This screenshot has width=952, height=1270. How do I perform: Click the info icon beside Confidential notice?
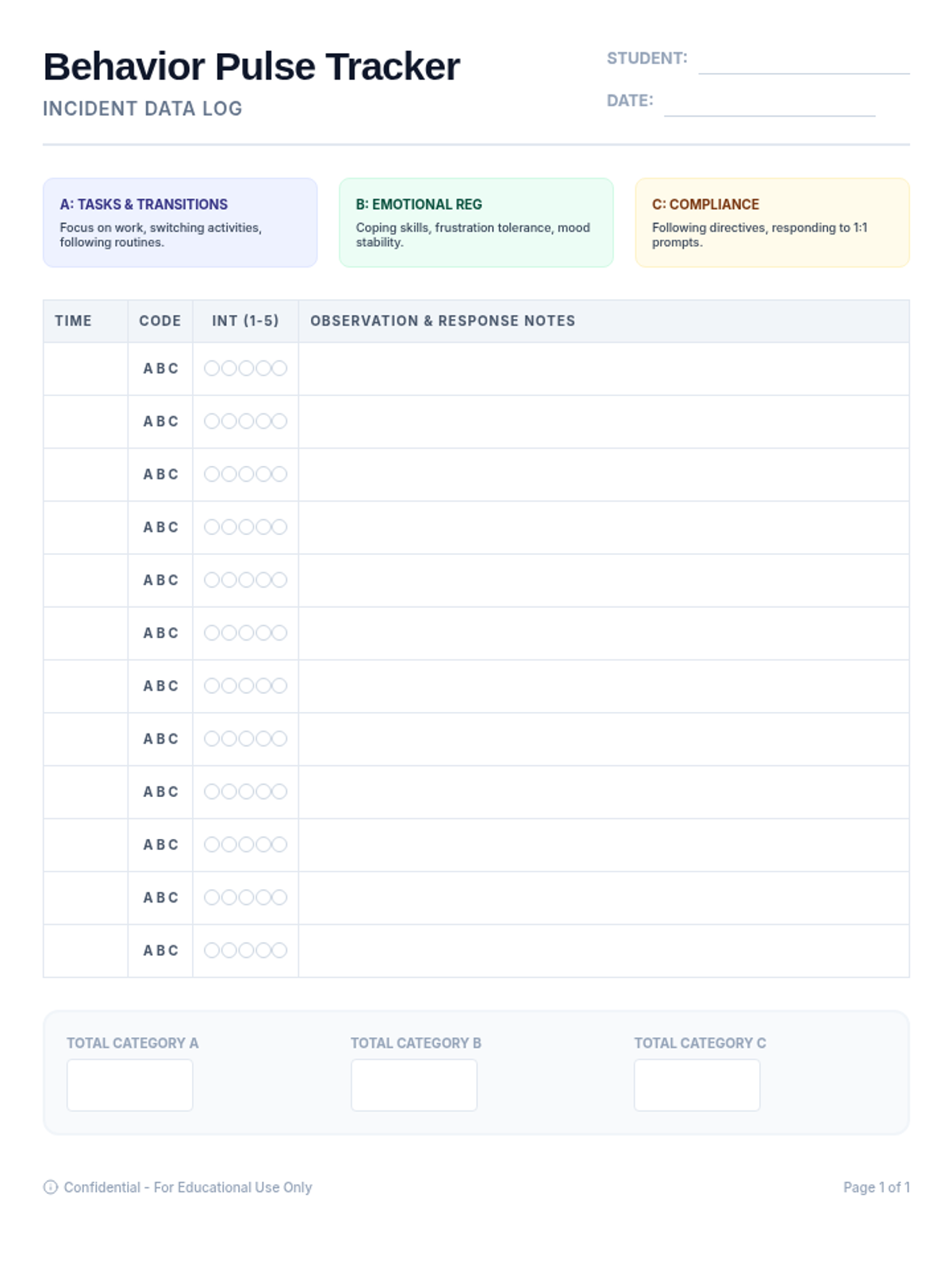tap(50, 1187)
